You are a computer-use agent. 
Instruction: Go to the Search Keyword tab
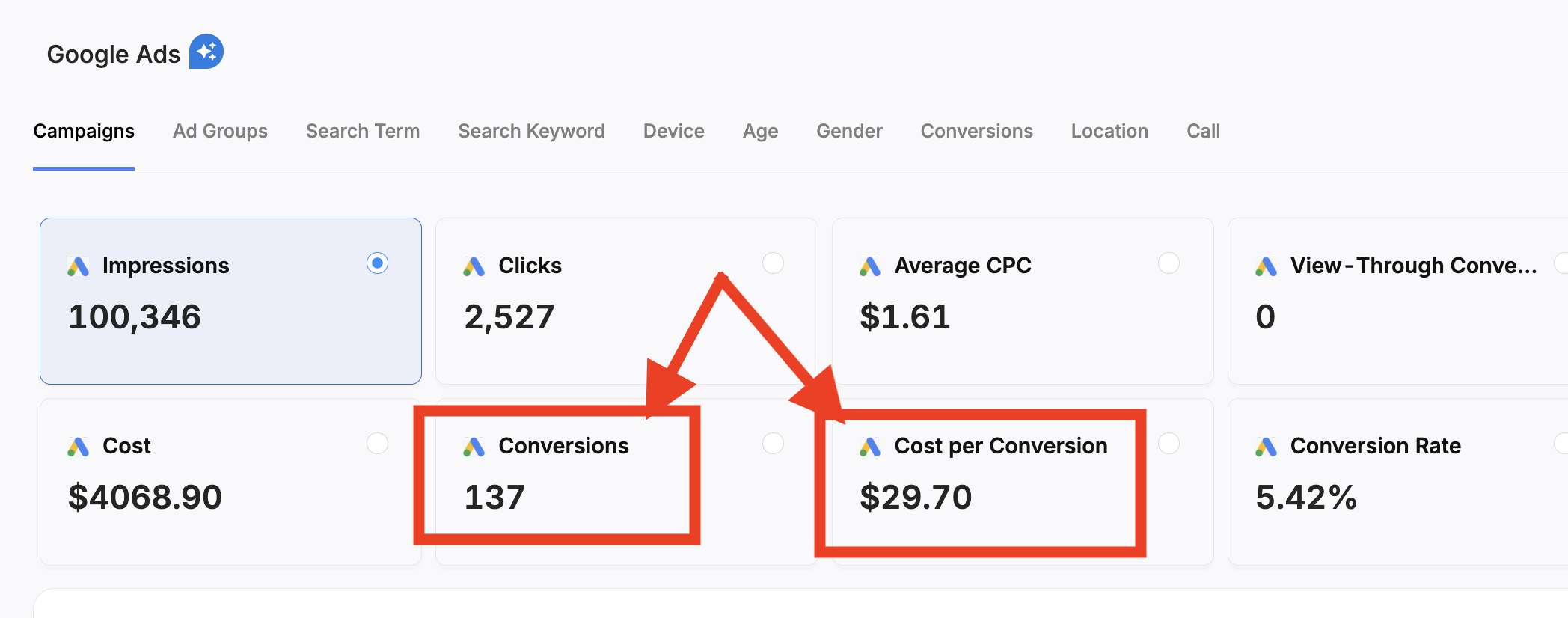click(531, 131)
